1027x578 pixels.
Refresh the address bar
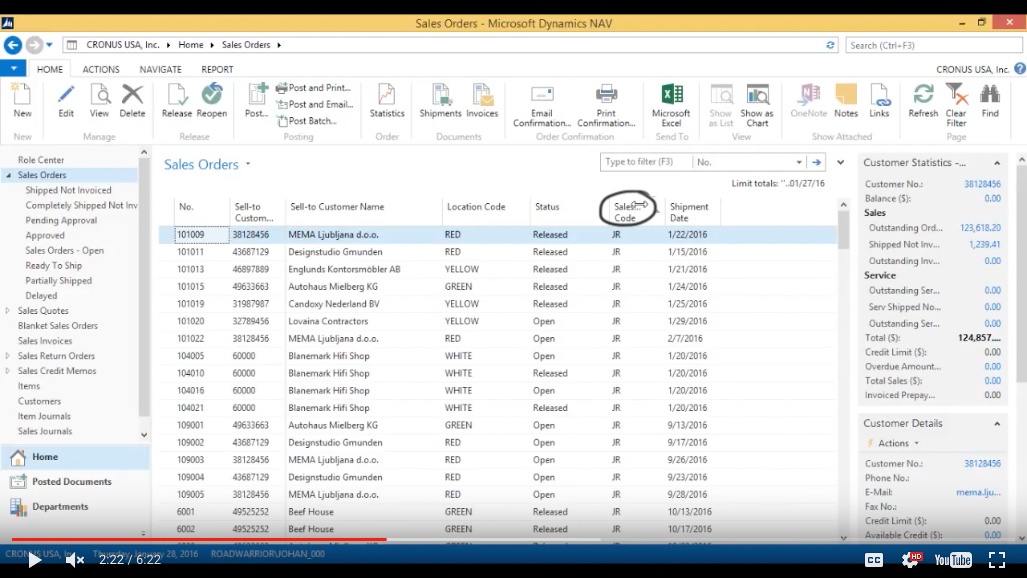click(x=830, y=45)
